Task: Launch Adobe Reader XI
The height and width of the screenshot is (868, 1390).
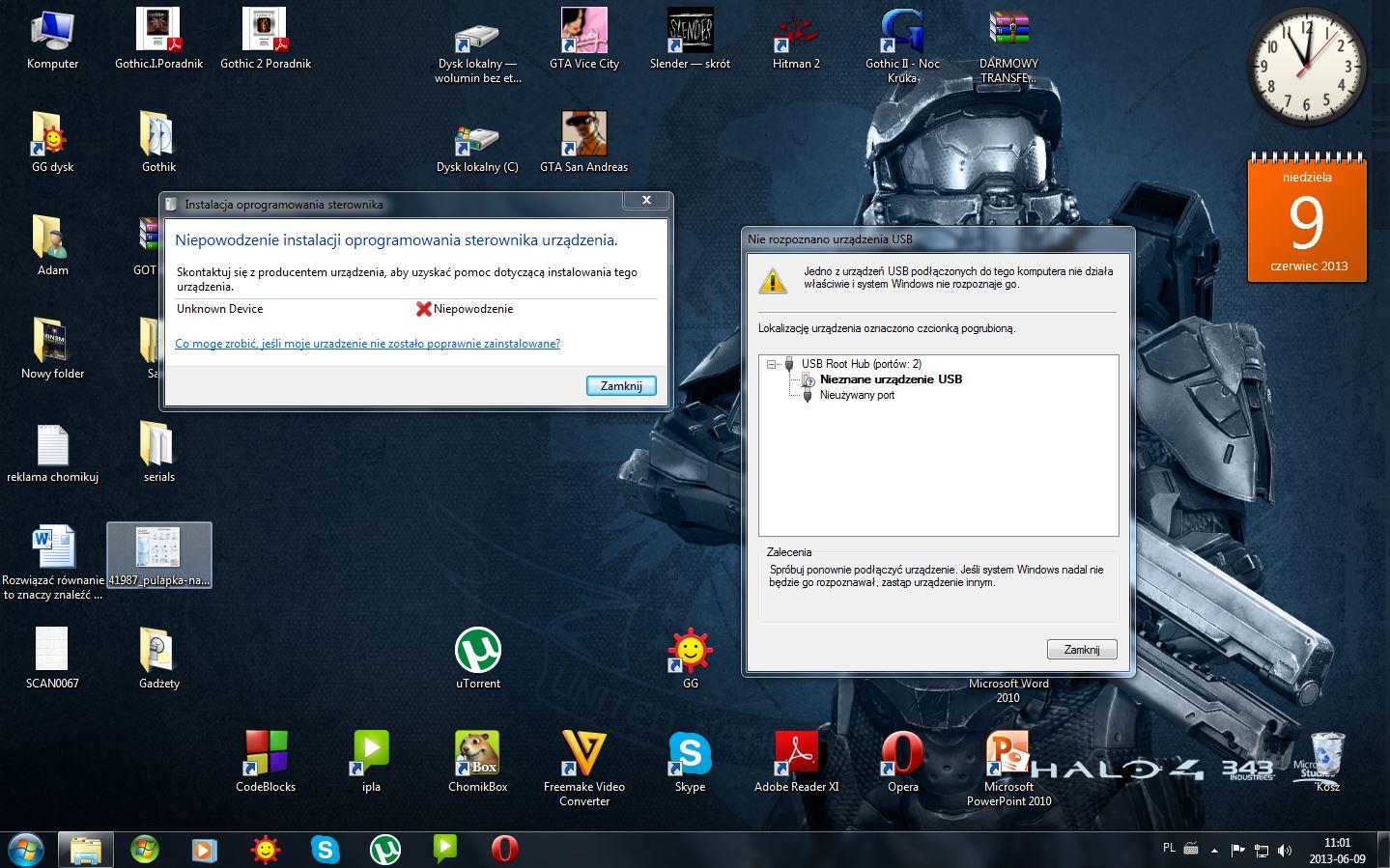Action: (x=796, y=762)
